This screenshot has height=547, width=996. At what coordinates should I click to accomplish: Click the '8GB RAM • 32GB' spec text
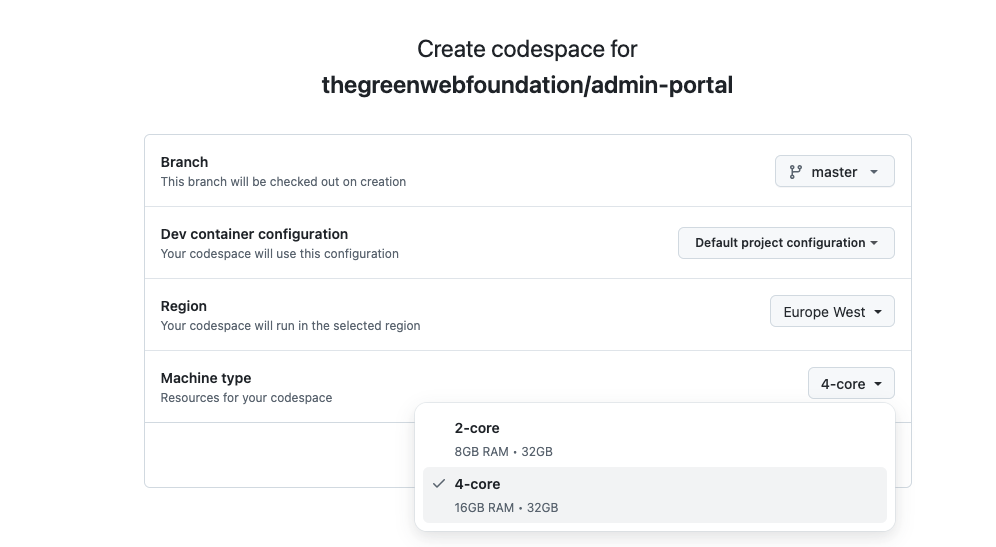[x=504, y=452]
